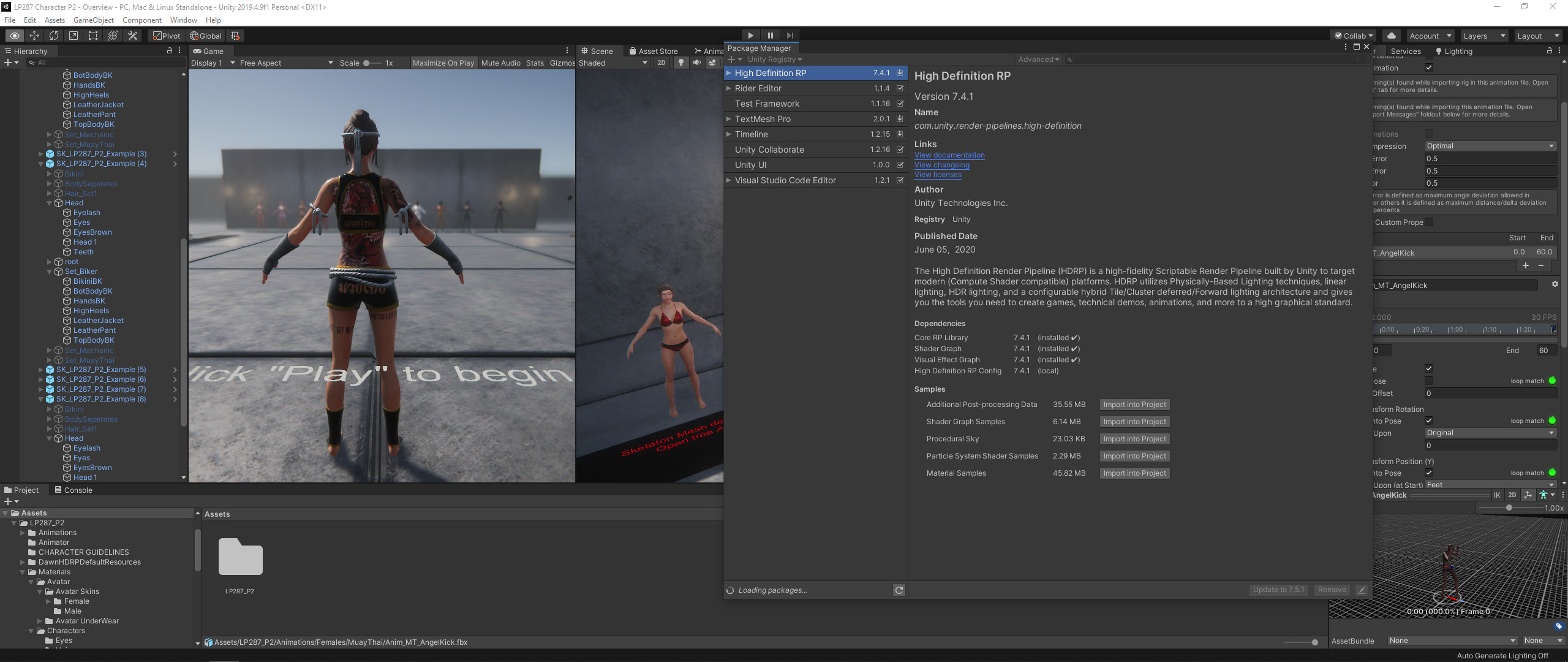Open the Window menu

(184, 20)
